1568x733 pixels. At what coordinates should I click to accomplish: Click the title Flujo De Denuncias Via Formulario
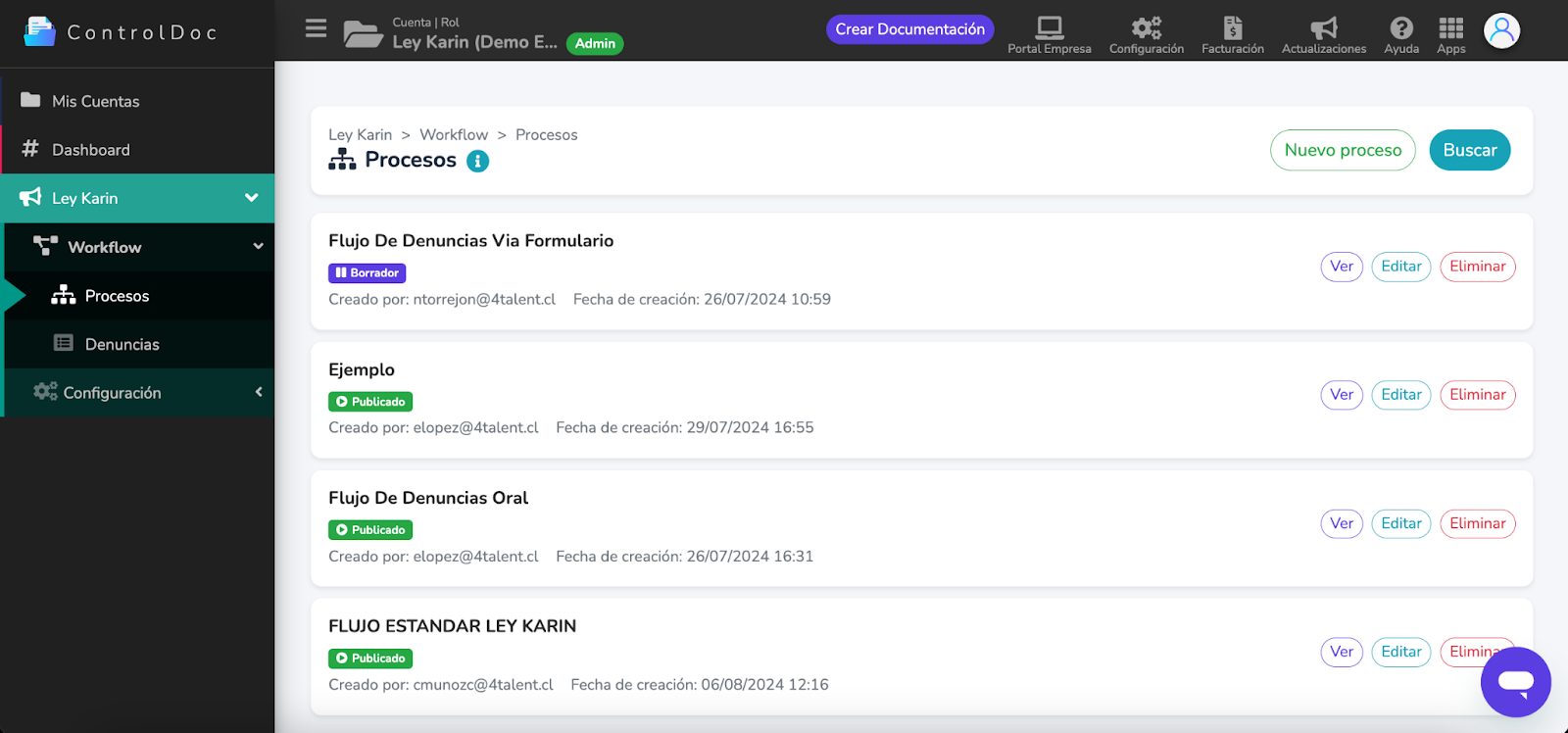(x=470, y=240)
